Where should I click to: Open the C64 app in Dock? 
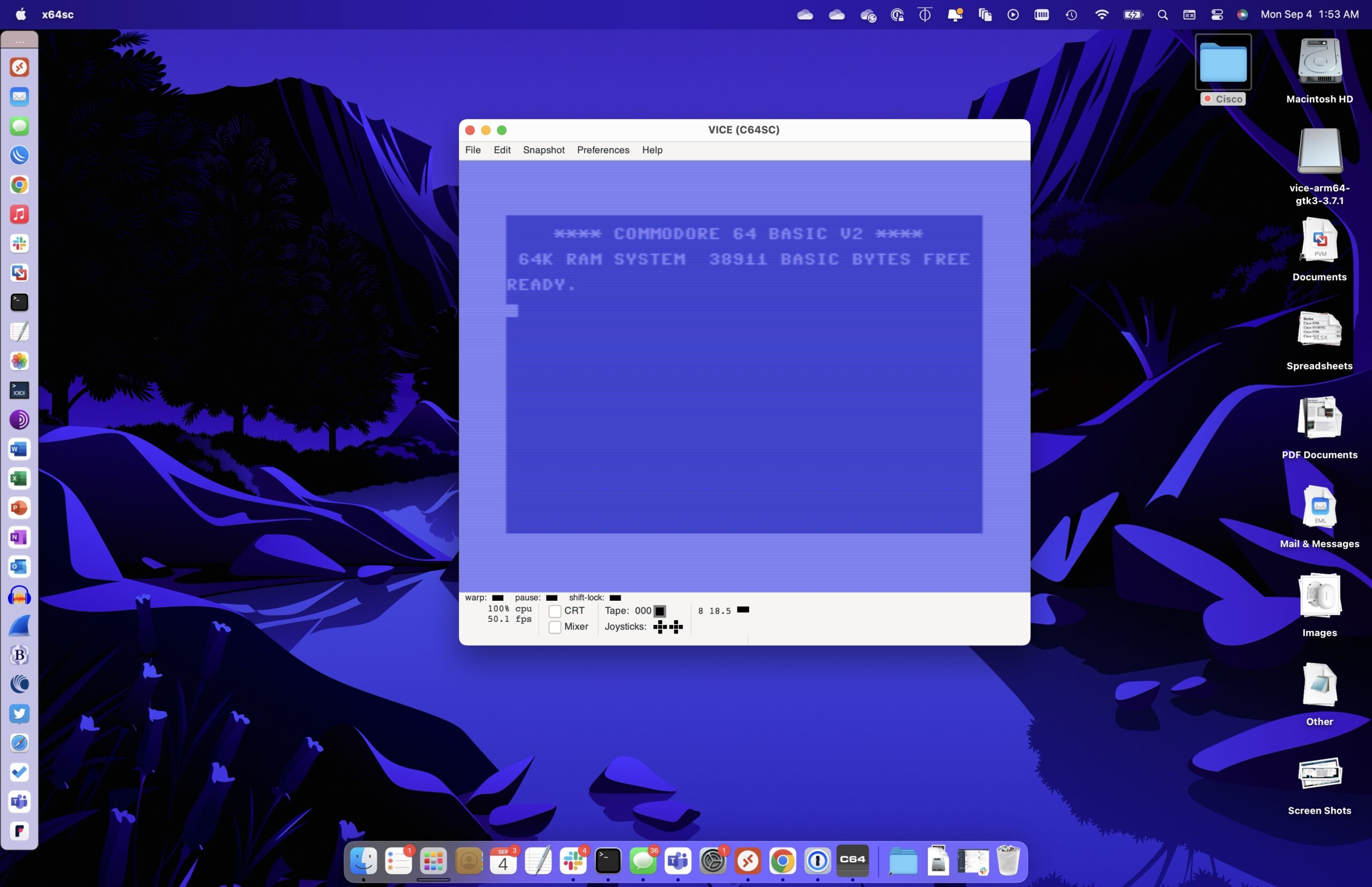pos(852,861)
